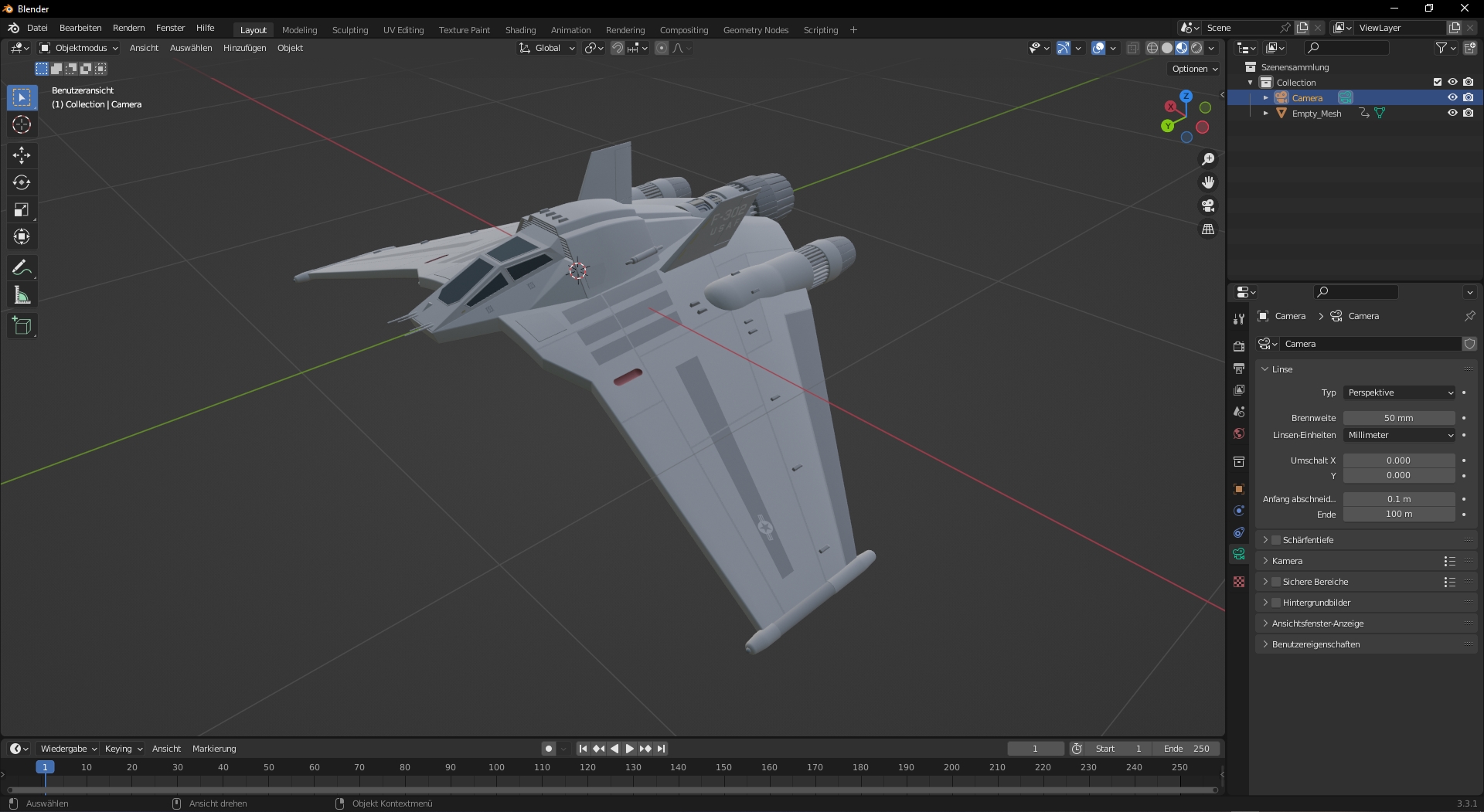Select the Measure tool
1484x812 pixels.
(22, 295)
